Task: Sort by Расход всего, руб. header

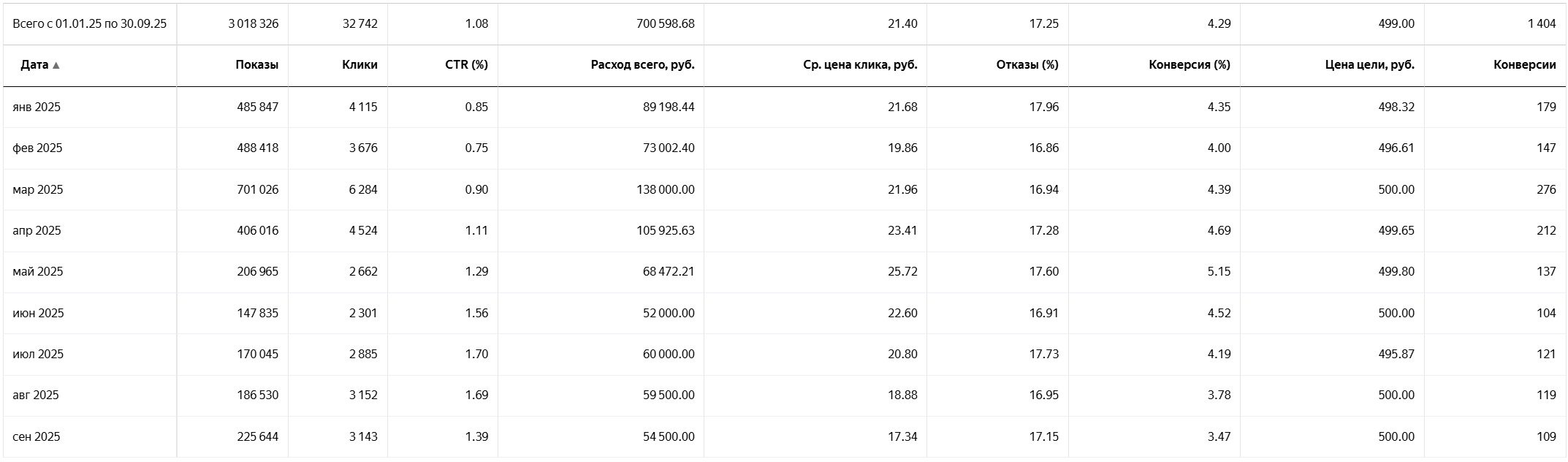Action: pyautogui.click(x=642, y=65)
